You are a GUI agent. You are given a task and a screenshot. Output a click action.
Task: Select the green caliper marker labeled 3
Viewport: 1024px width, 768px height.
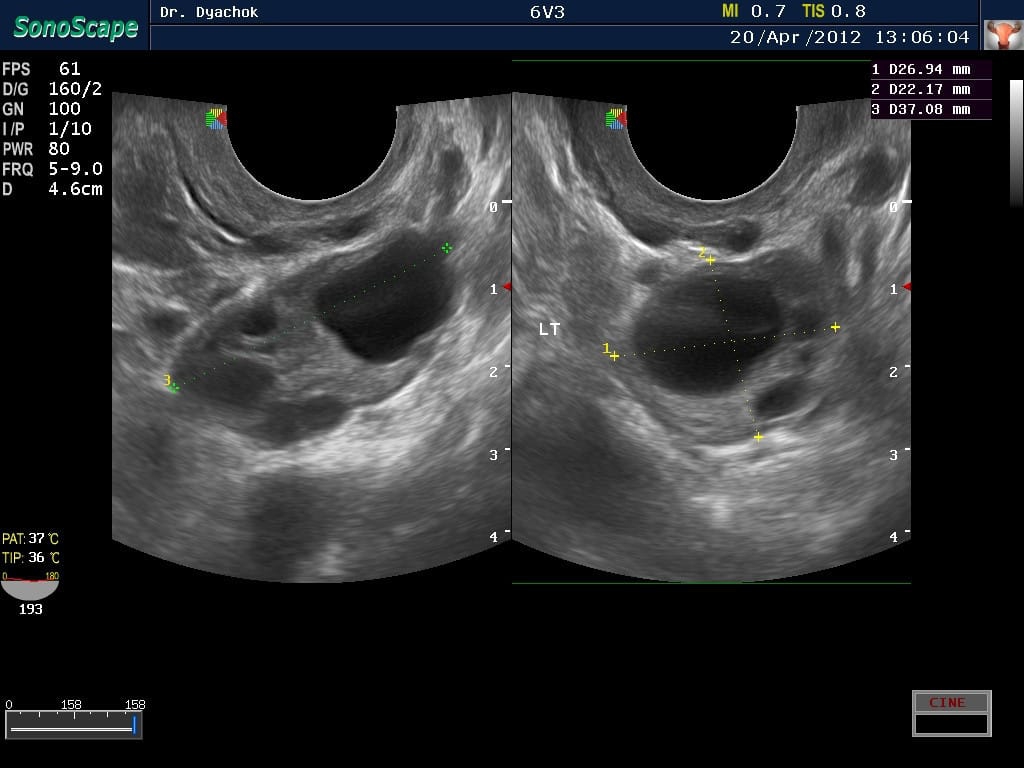[173, 386]
